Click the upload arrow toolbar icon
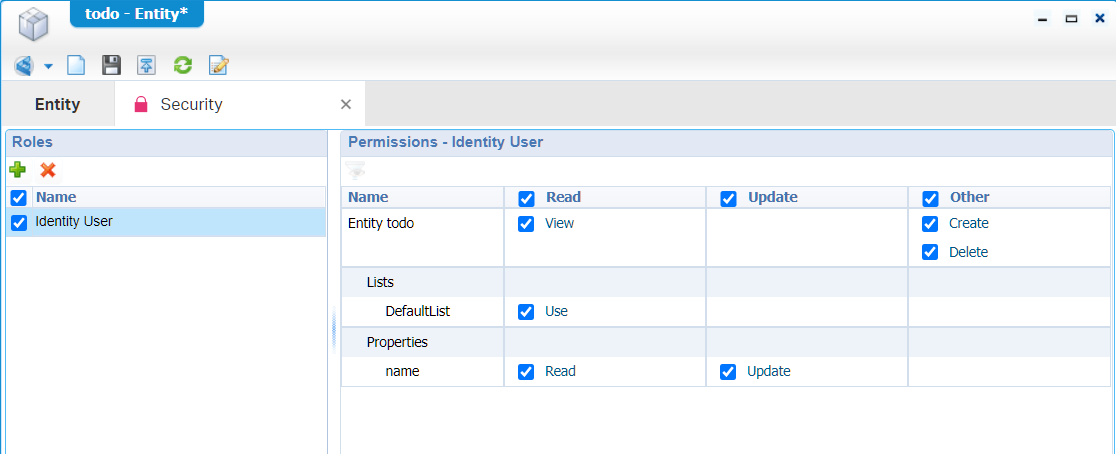This screenshot has height=454, width=1116. [147, 66]
